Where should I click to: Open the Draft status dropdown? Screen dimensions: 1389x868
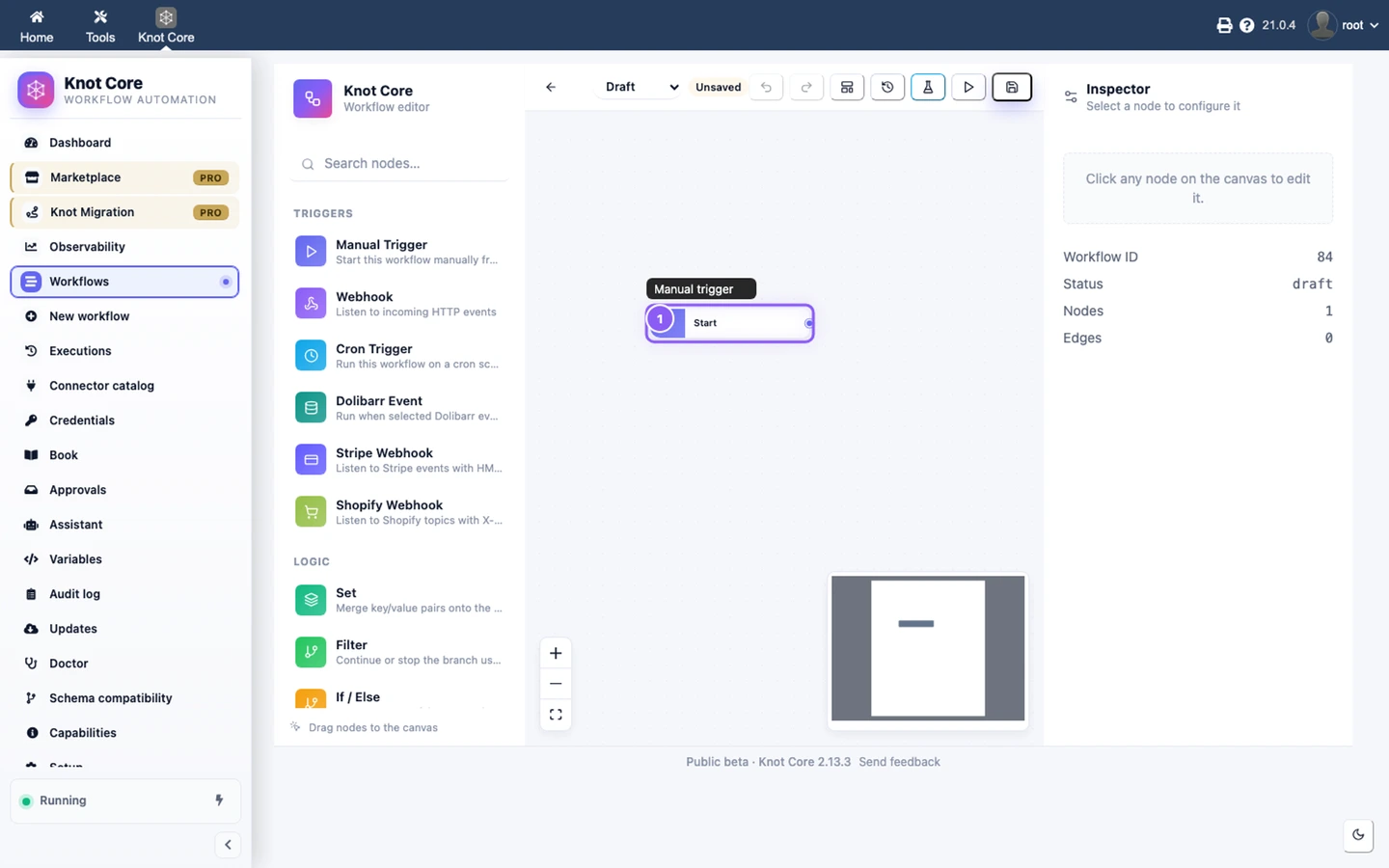640,87
